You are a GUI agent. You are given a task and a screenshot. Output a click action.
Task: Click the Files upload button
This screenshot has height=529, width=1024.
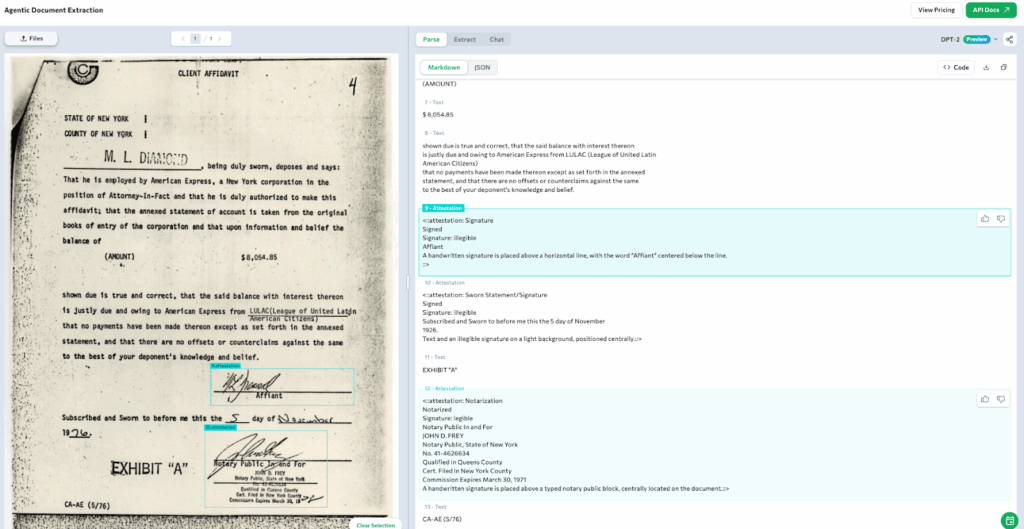coord(31,39)
